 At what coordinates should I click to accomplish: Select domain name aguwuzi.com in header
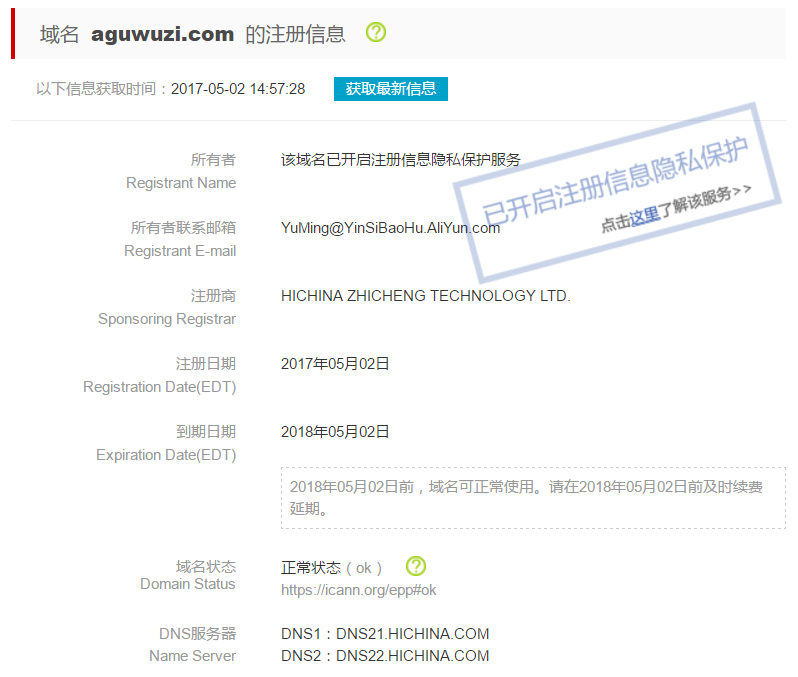[162, 34]
